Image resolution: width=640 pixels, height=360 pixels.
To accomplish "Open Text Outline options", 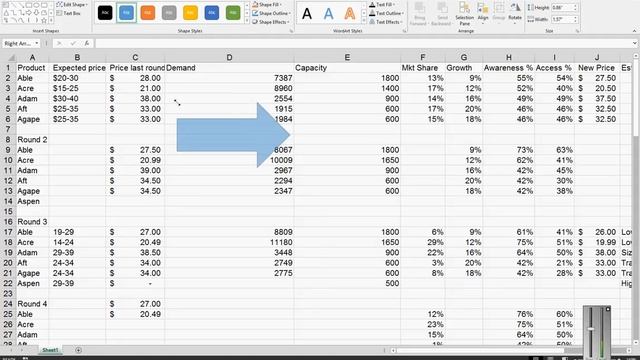I will (x=386, y=13).
